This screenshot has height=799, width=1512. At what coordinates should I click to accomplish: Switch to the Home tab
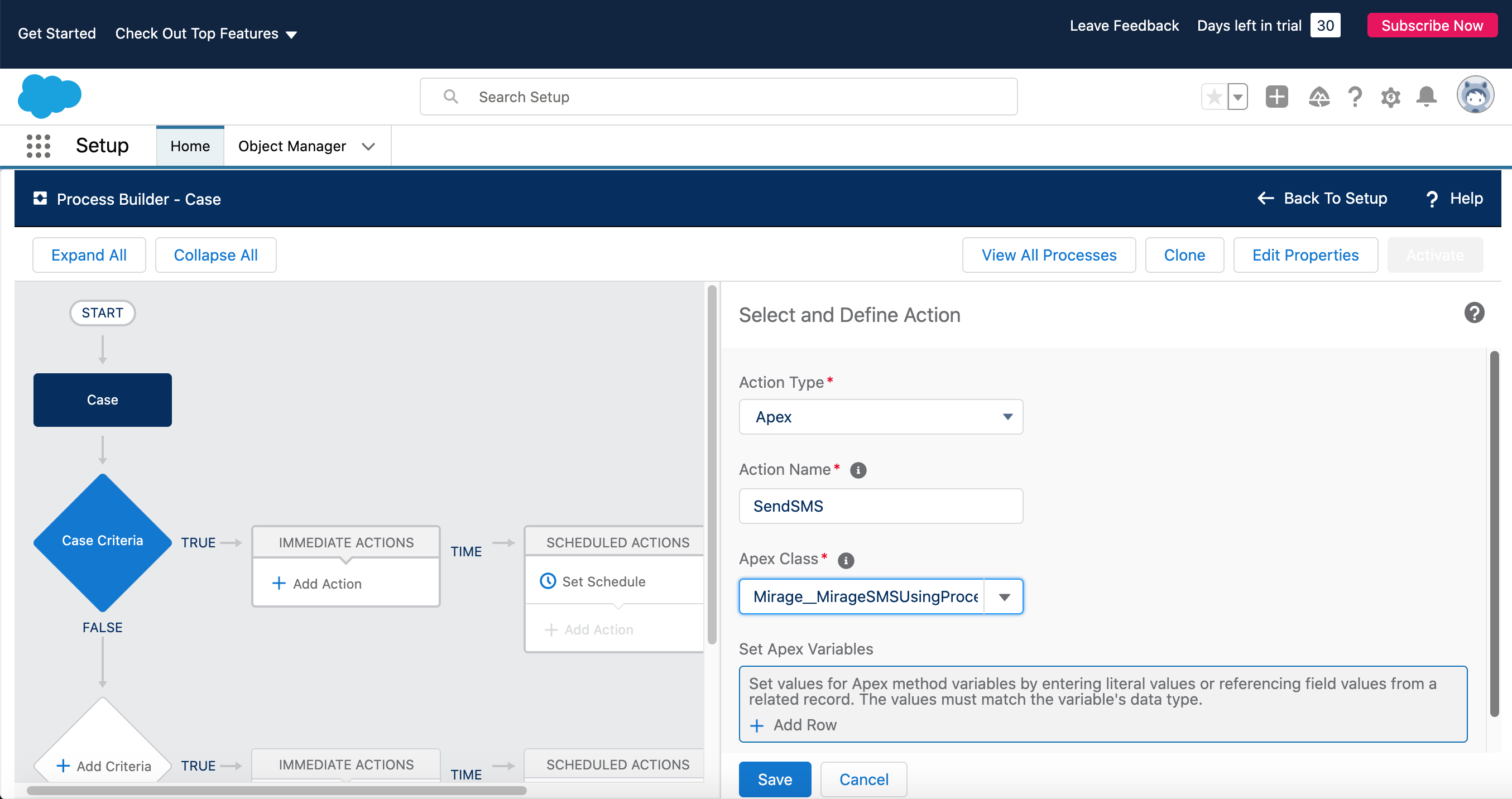(190, 146)
